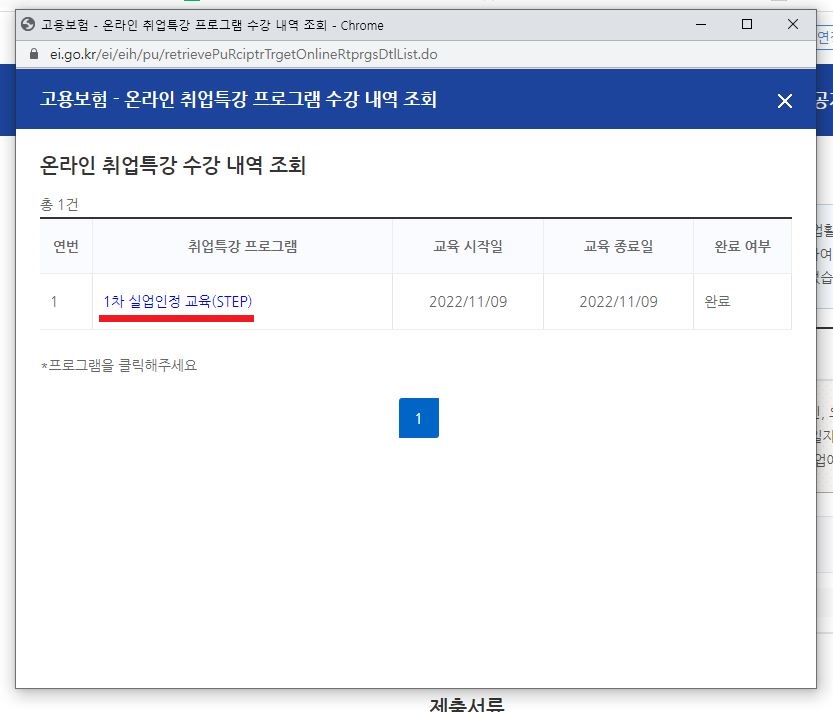Click the 연번 column header
Screen dimensions: 833x712
pyautogui.click(x=66, y=246)
